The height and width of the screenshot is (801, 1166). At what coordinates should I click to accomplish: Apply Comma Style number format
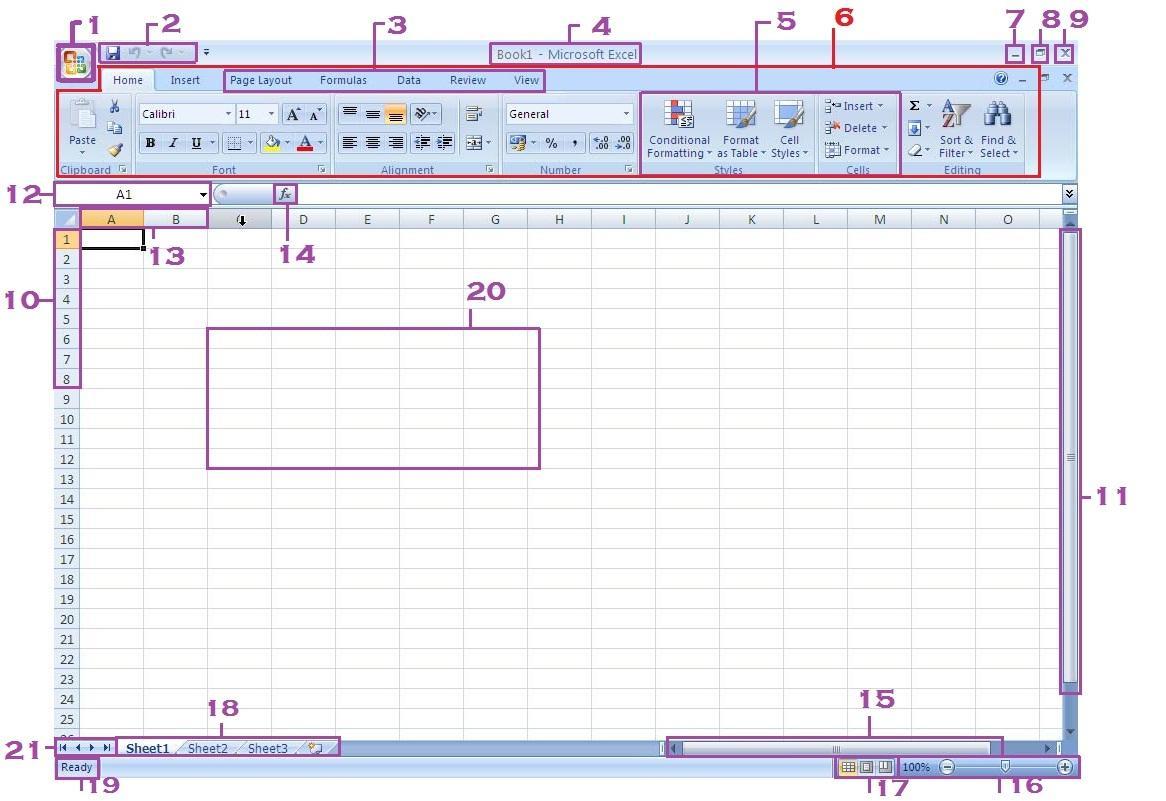[x=574, y=143]
